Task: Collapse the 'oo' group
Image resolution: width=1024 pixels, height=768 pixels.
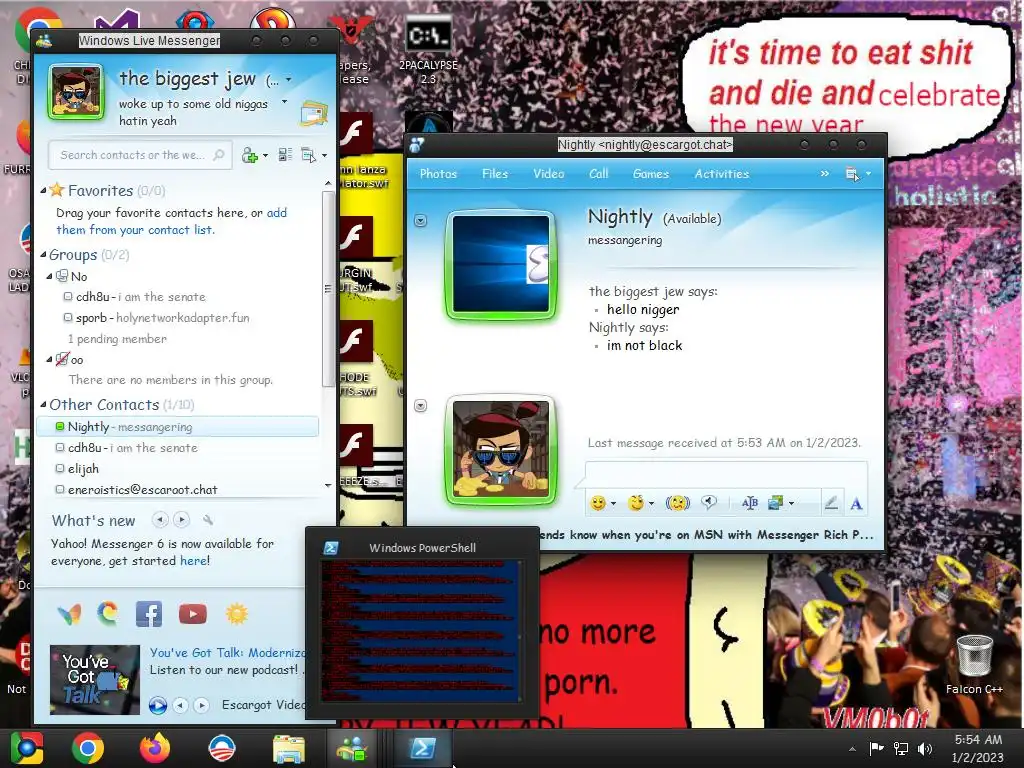Action: point(50,359)
